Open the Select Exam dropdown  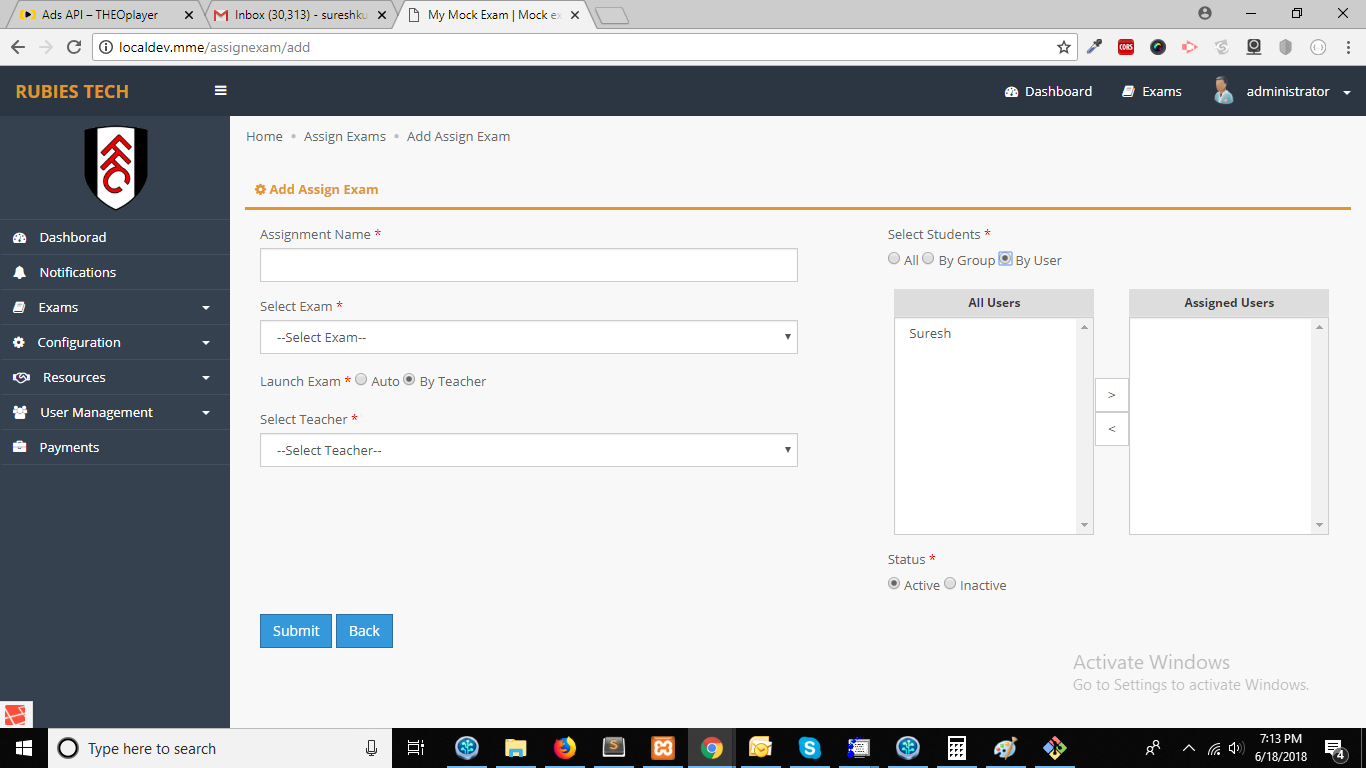click(x=529, y=337)
